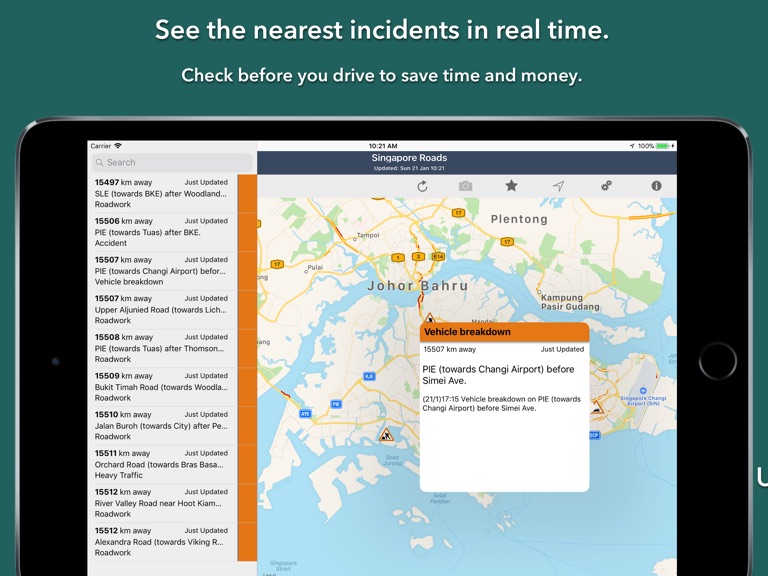
Task: Click the Pulai map label
Action: pyautogui.click(x=315, y=267)
